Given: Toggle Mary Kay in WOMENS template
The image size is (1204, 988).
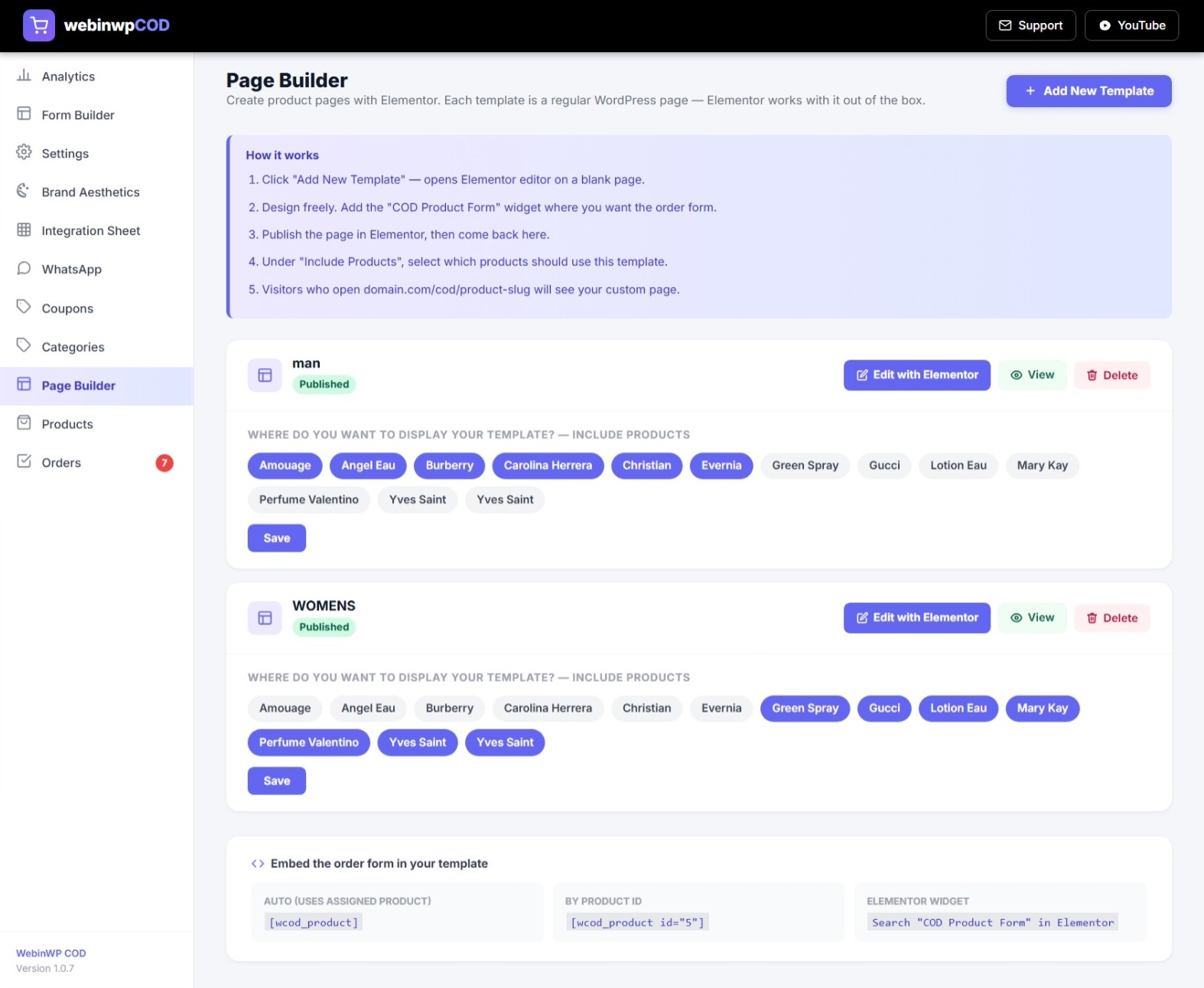Looking at the screenshot, I should (x=1042, y=708).
